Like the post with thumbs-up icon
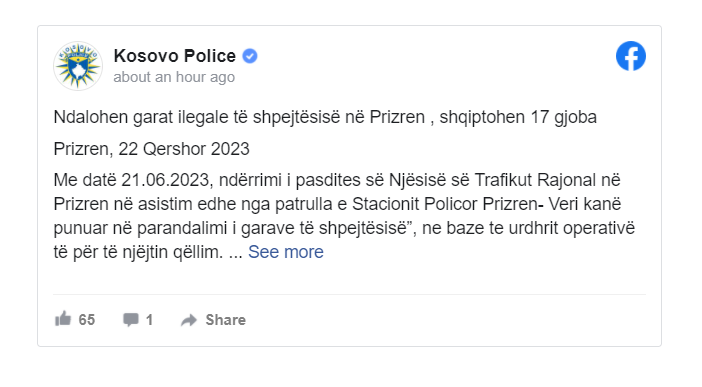This screenshot has width=702, height=387. 63,319
